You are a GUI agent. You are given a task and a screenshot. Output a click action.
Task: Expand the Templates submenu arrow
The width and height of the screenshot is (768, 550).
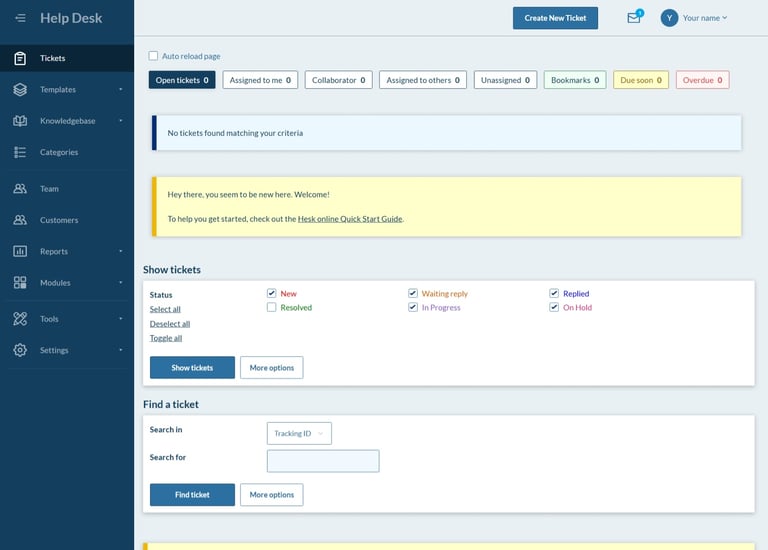click(x=120, y=90)
